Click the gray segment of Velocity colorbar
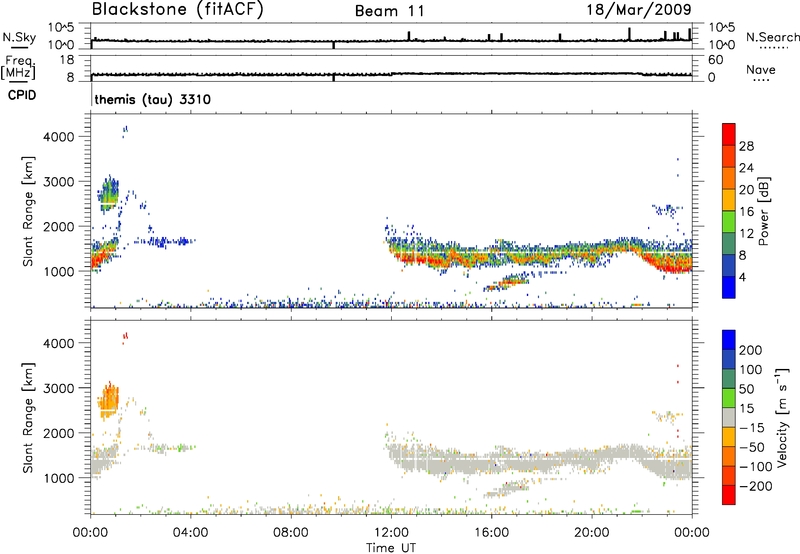The image size is (800, 554). coord(729,417)
